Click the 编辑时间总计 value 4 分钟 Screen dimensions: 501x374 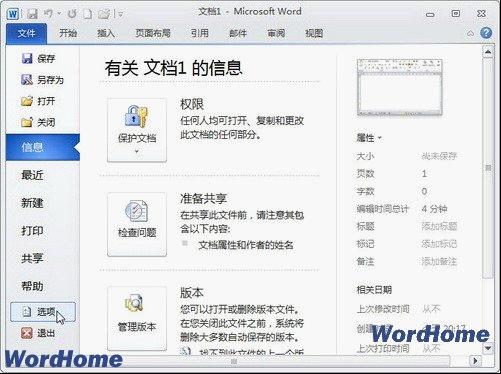pyautogui.click(x=434, y=209)
